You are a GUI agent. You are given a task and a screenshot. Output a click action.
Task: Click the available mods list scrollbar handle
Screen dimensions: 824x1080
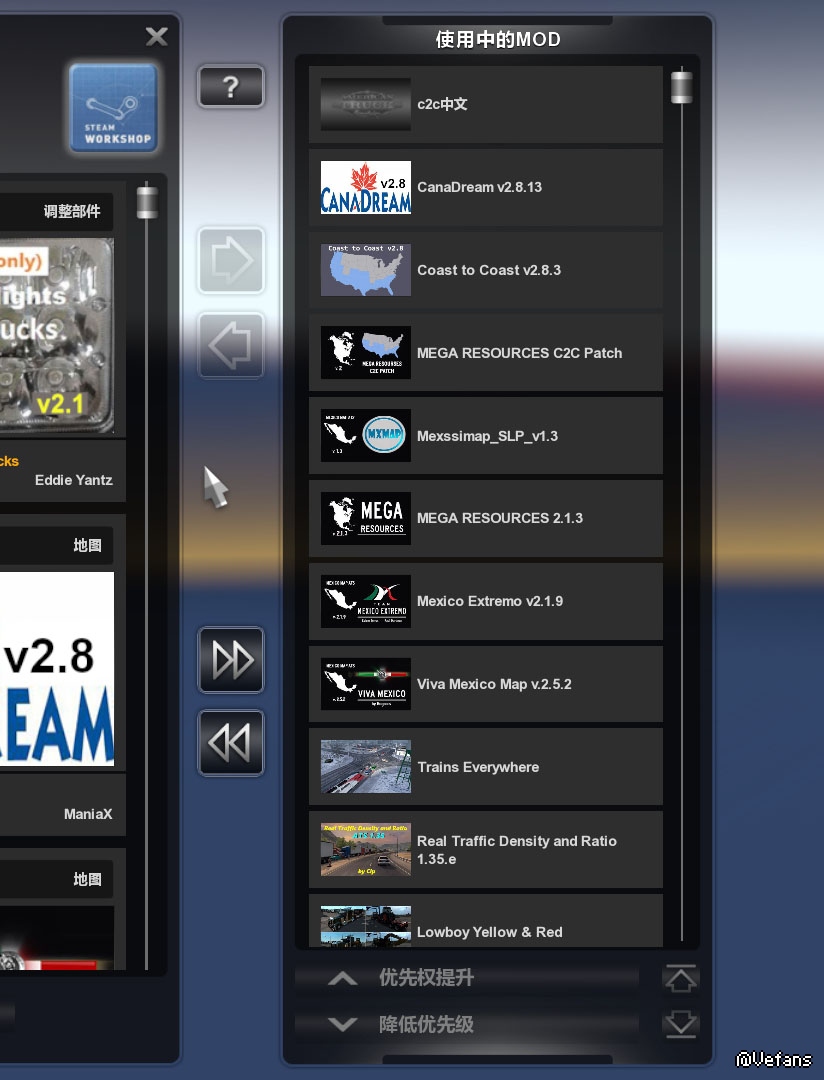(x=147, y=202)
